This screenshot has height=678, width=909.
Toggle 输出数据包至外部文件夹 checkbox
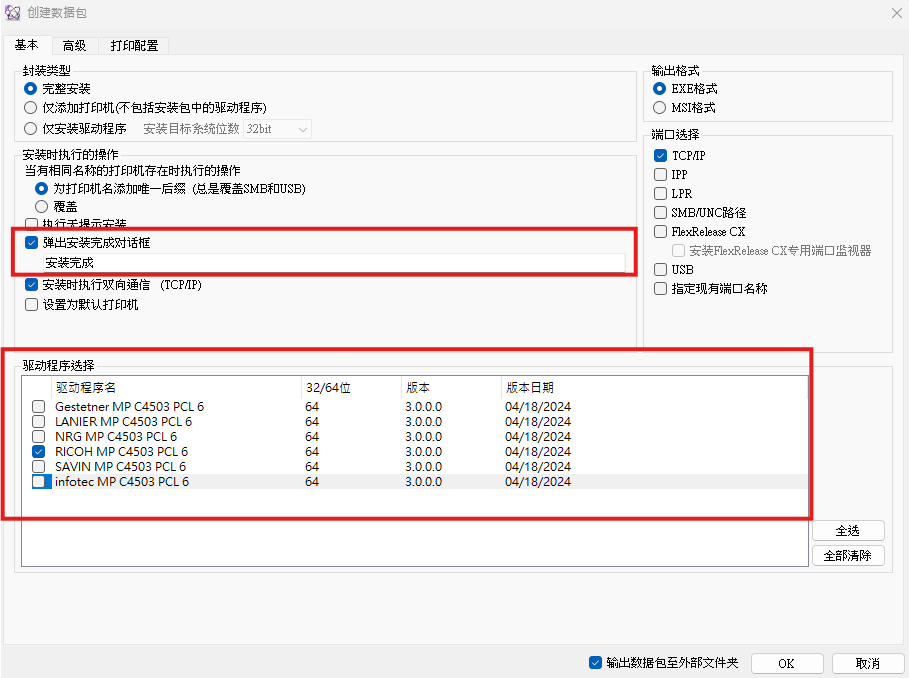[595, 662]
